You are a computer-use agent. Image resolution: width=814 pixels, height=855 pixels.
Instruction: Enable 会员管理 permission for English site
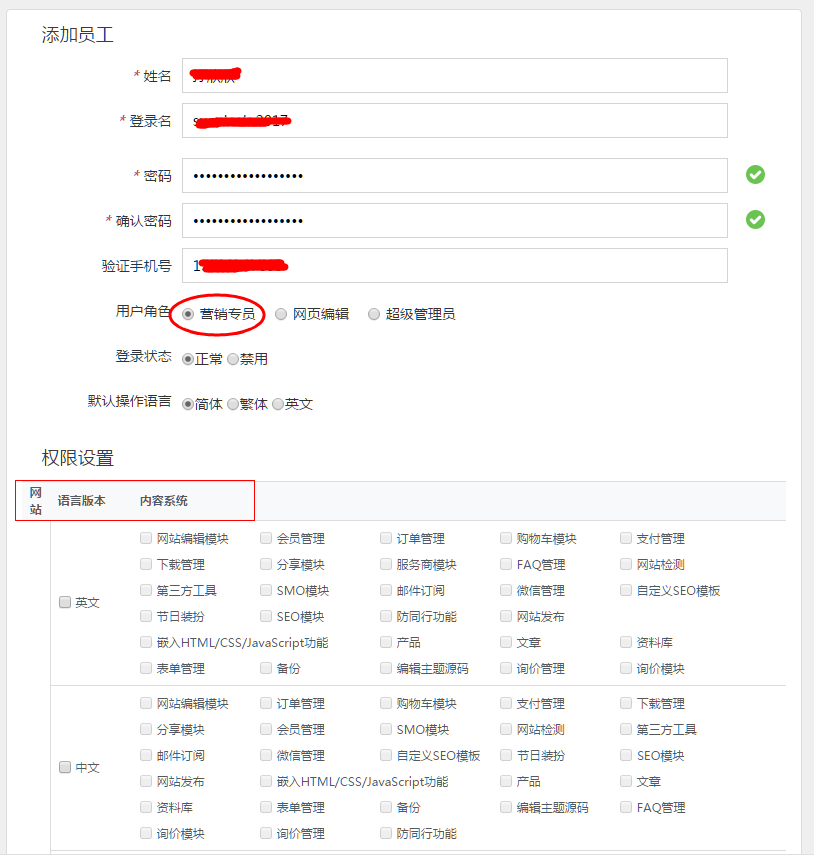[265, 538]
